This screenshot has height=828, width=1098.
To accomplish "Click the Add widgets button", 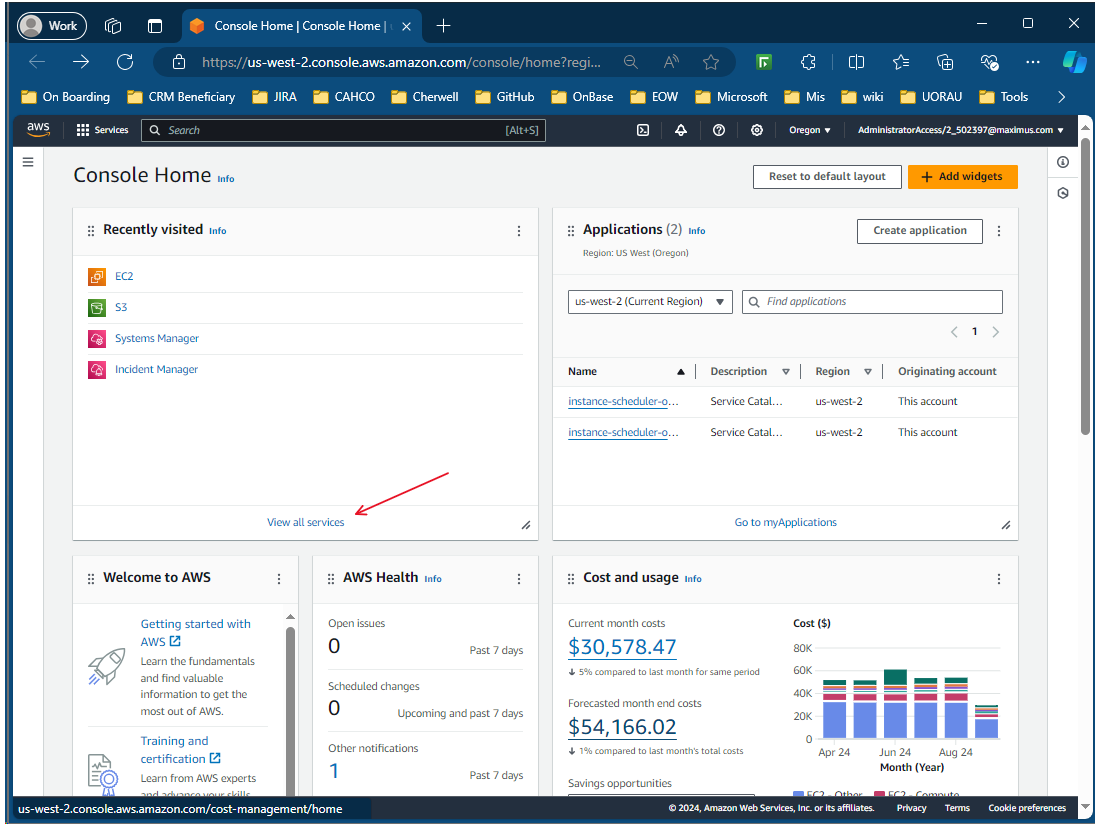I will click(962, 177).
